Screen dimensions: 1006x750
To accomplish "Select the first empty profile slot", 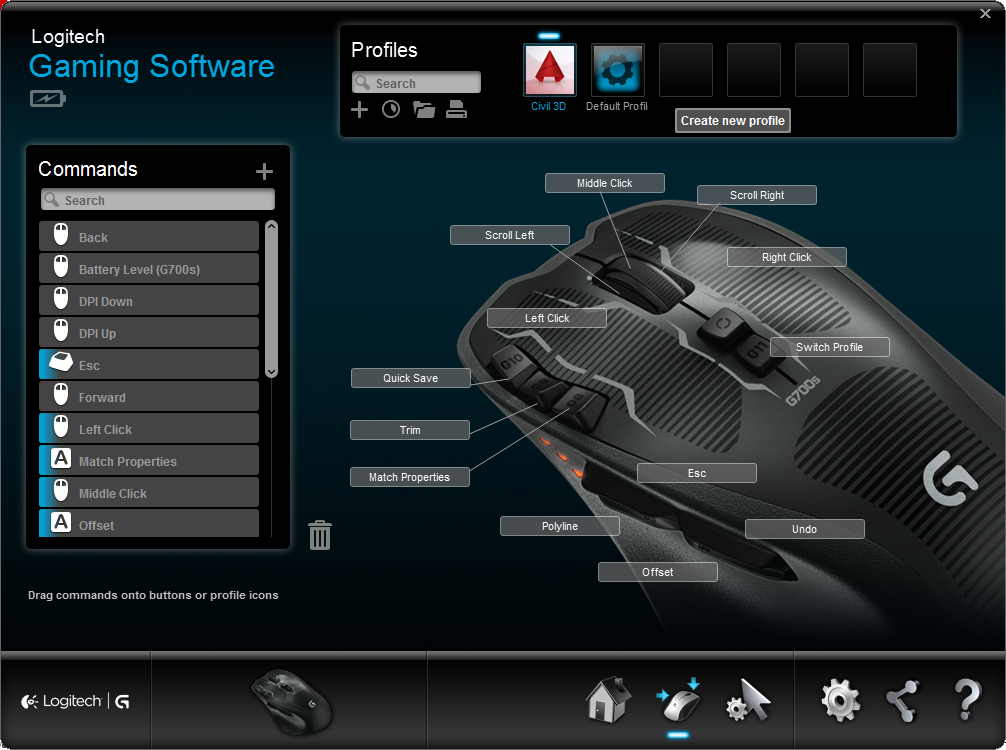I will (686, 70).
